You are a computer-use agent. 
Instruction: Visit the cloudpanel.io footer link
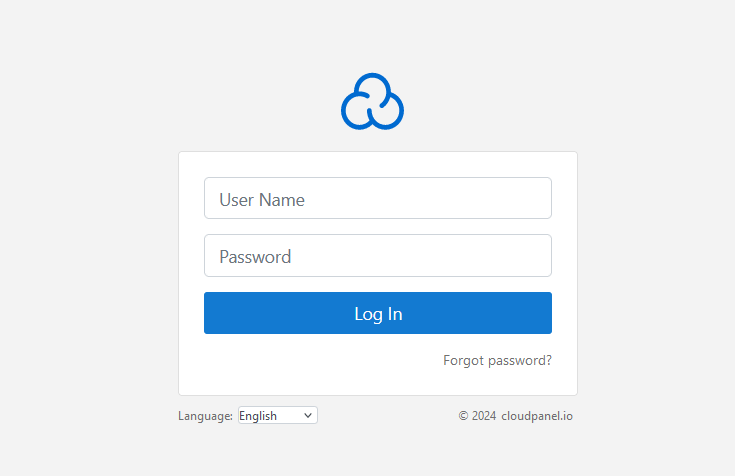pyautogui.click(x=537, y=416)
